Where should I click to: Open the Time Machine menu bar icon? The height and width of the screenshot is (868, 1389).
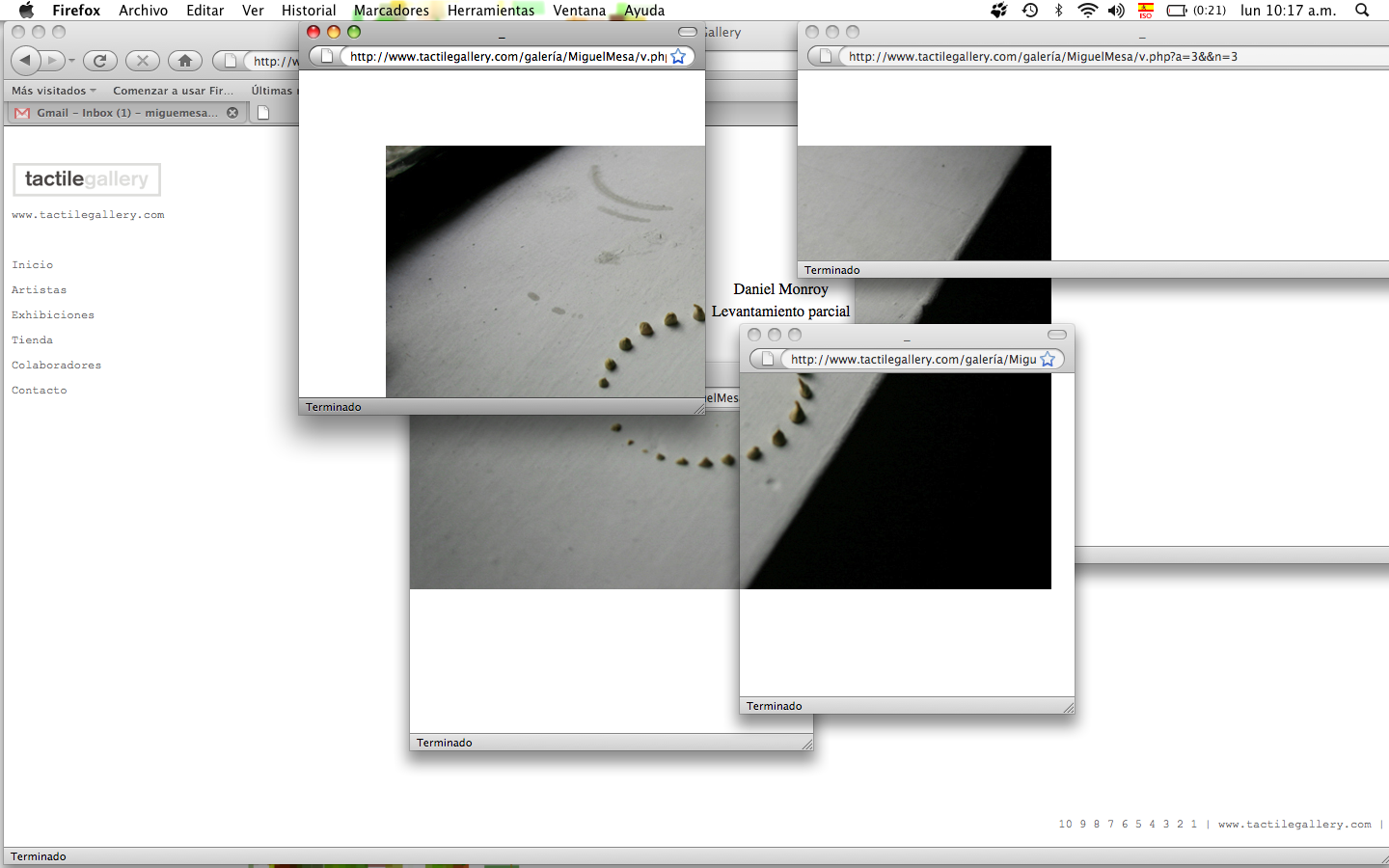[1030, 11]
